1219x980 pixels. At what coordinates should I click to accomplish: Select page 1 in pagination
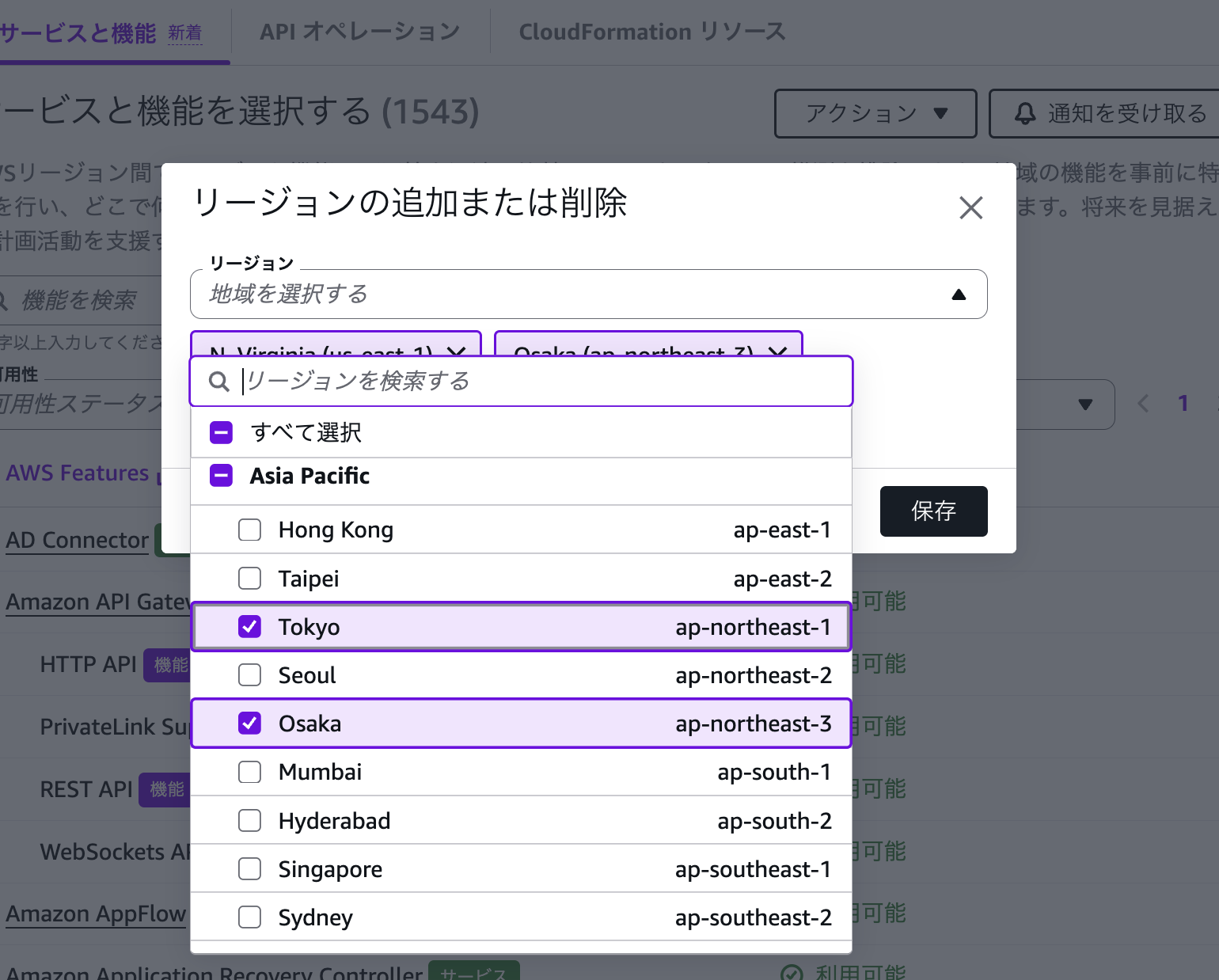(x=1183, y=404)
